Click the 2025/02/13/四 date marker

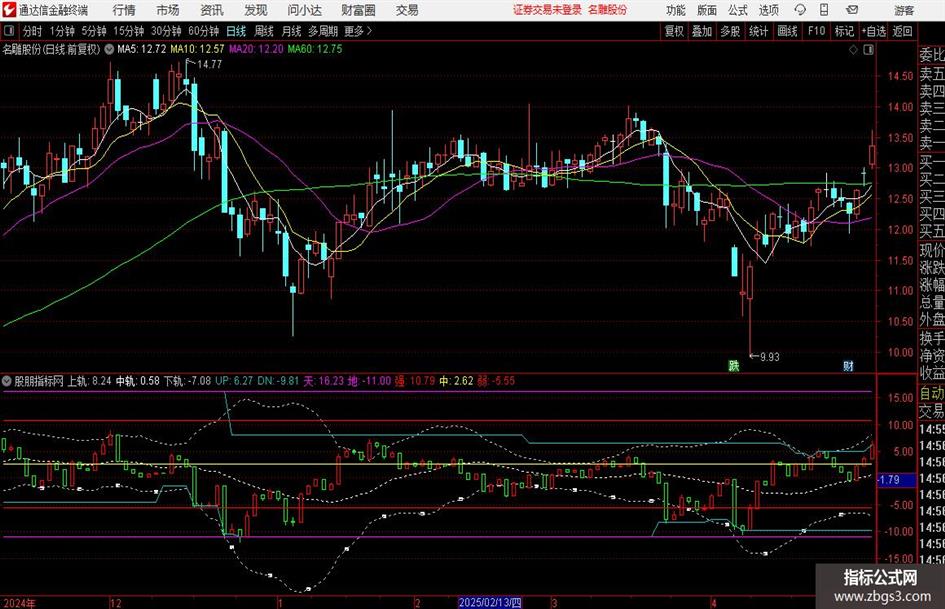[490, 603]
